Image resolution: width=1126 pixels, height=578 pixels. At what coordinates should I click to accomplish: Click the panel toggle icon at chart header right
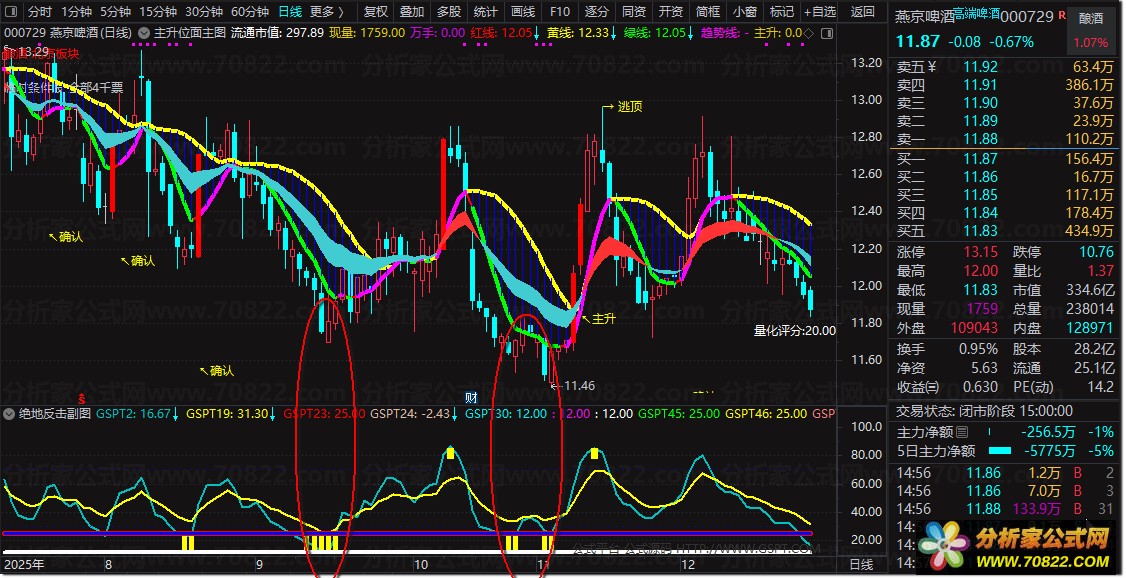[x=827, y=33]
